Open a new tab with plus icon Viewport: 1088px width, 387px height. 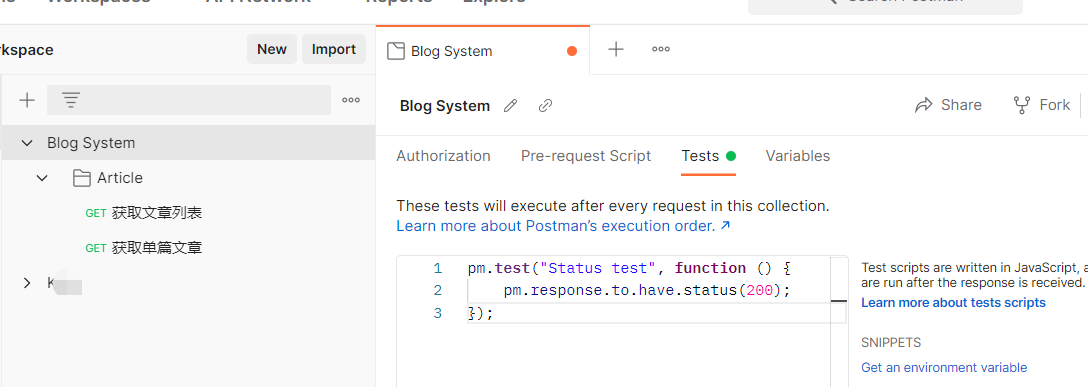(615, 49)
